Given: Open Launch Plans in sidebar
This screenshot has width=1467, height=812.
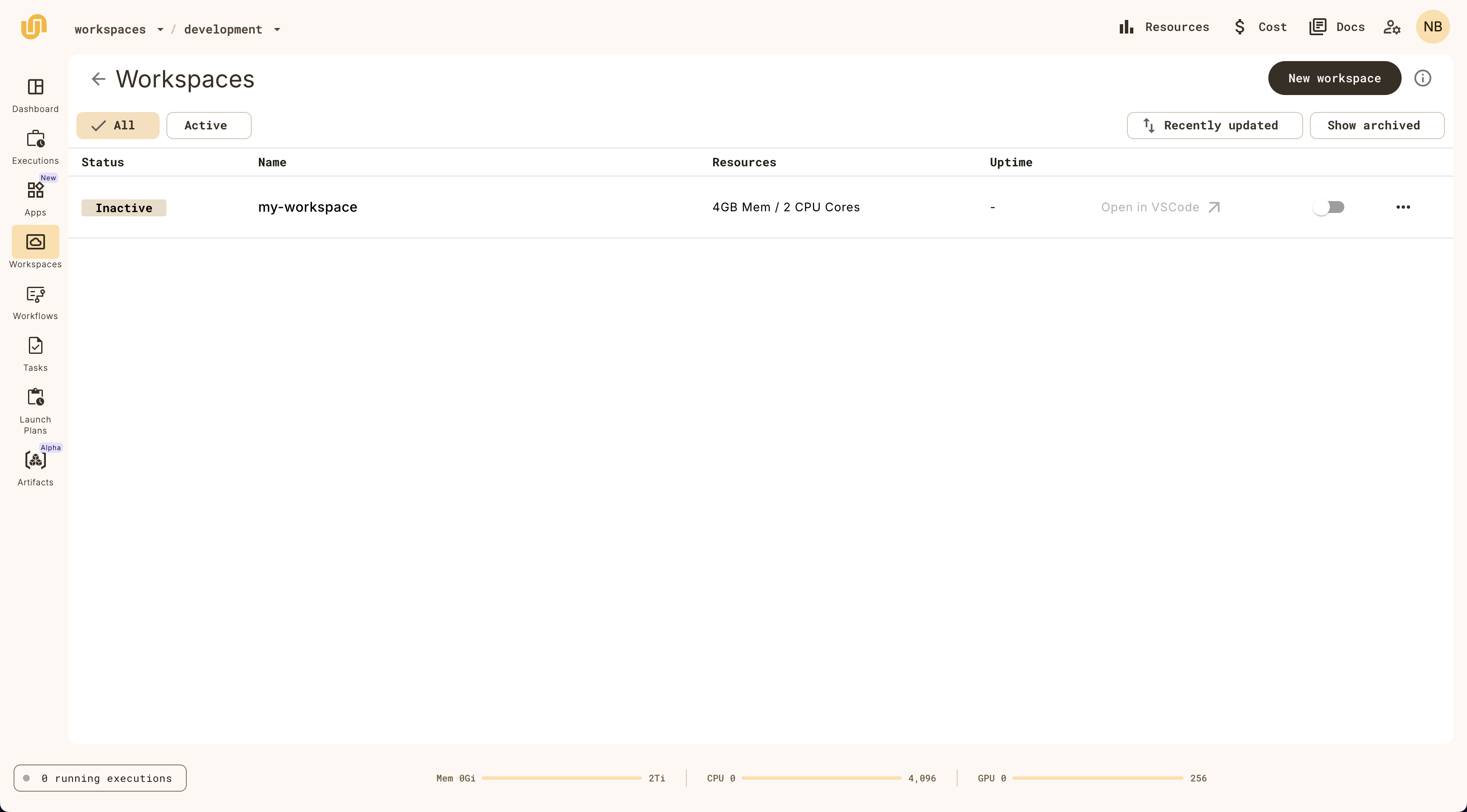Looking at the screenshot, I should pos(35,397).
